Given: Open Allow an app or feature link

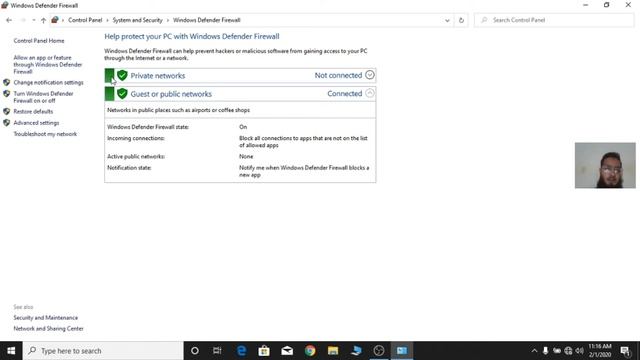Looking at the screenshot, I should [48, 64].
